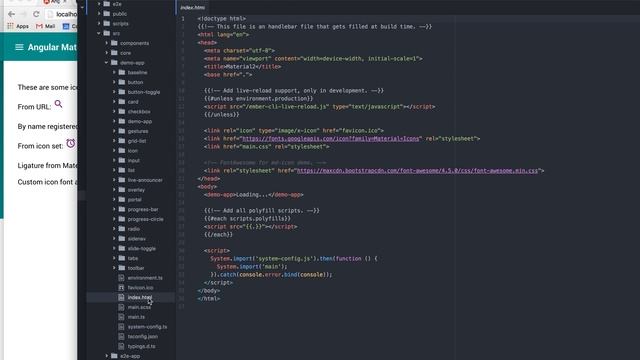Click the baseline folder icon
Viewport: 640px width, 360px height.
point(122,72)
